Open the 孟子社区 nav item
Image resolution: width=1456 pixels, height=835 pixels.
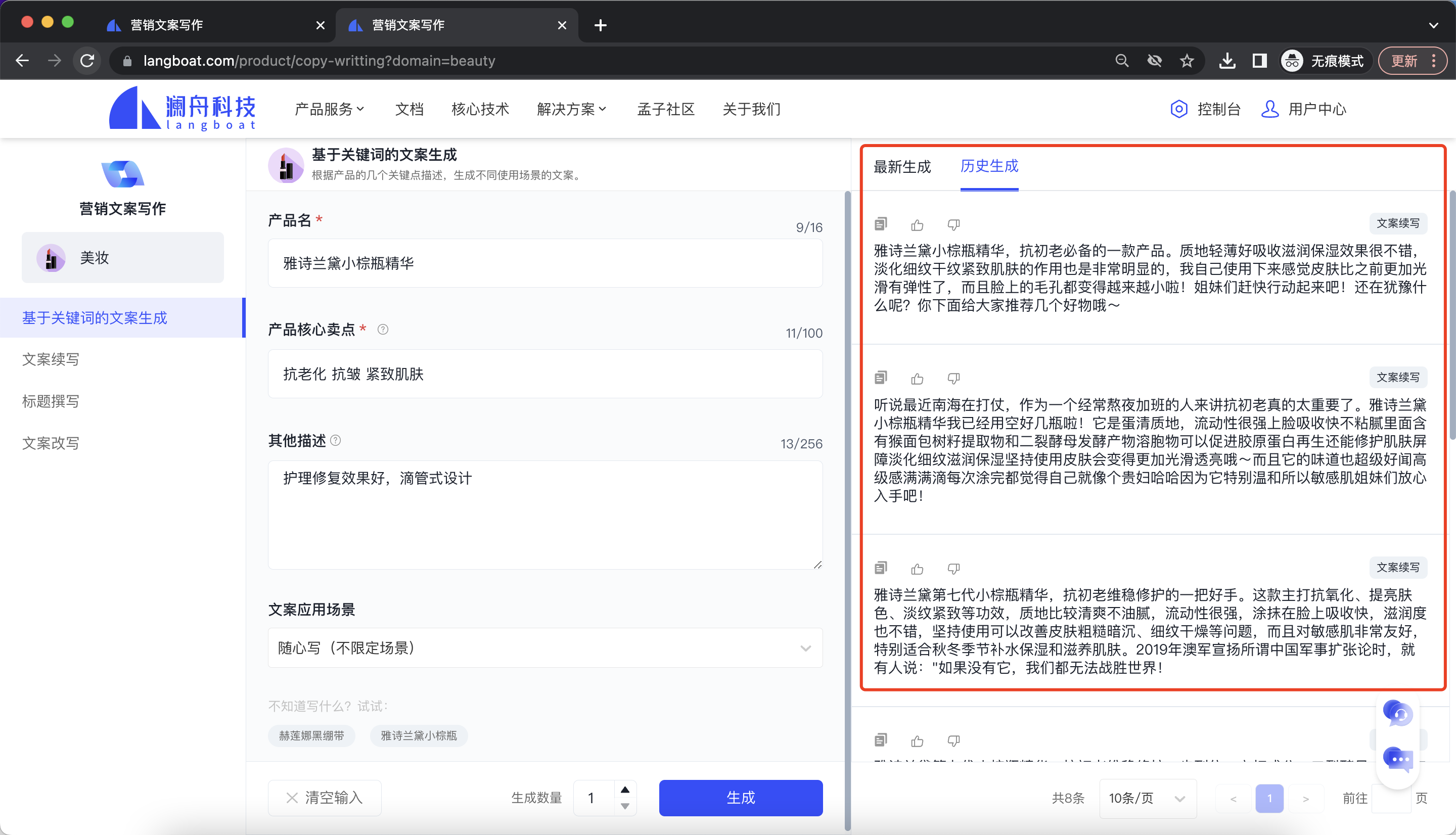click(x=665, y=109)
